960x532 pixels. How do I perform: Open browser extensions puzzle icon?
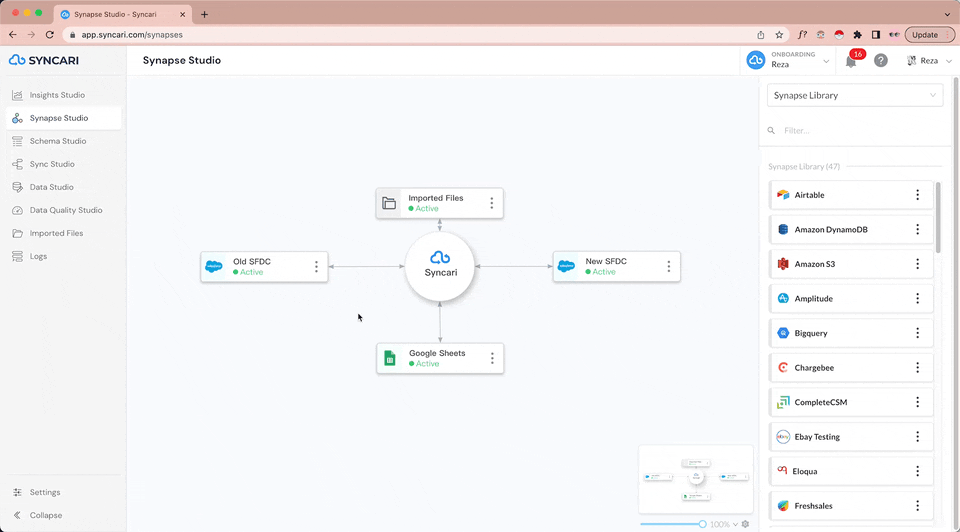pos(857,35)
